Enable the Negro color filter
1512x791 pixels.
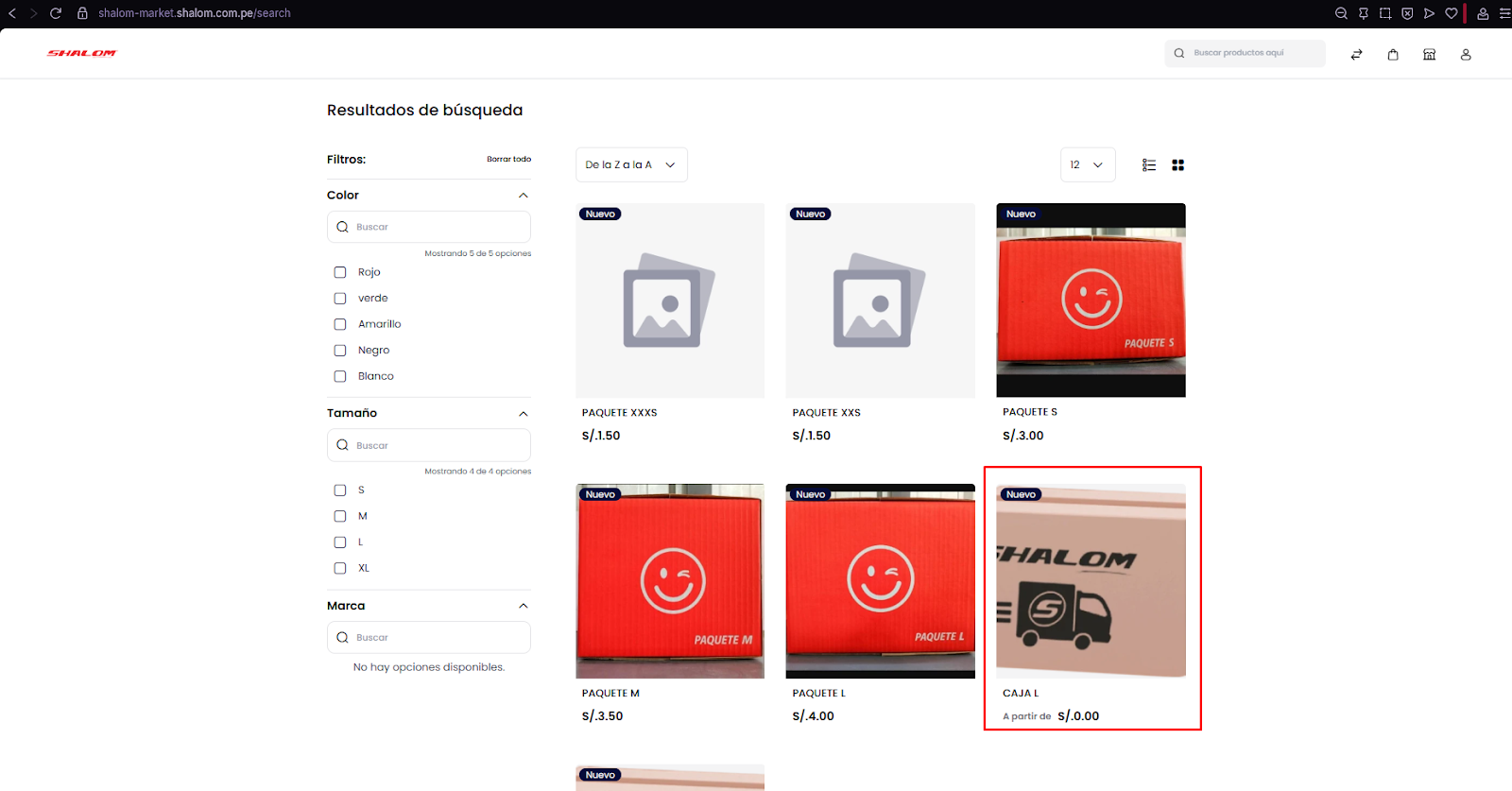(x=340, y=351)
